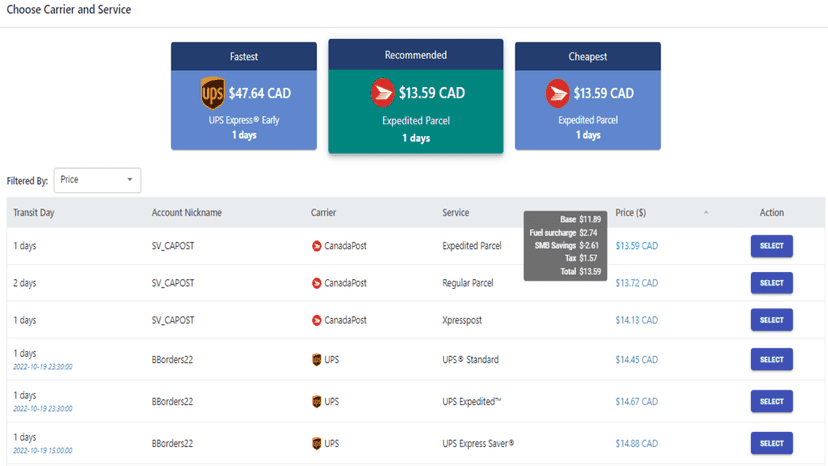Click Canada Post logo in Recommended card
Viewport: 828px width, 466px height.
pyautogui.click(x=382, y=92)
